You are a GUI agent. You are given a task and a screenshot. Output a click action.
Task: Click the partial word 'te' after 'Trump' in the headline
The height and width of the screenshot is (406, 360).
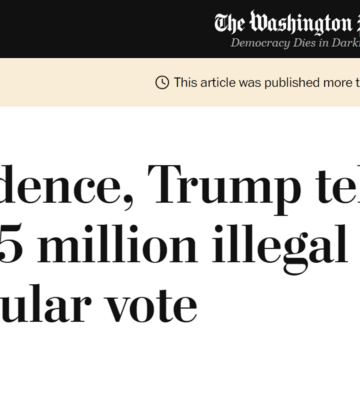[338, 184]
